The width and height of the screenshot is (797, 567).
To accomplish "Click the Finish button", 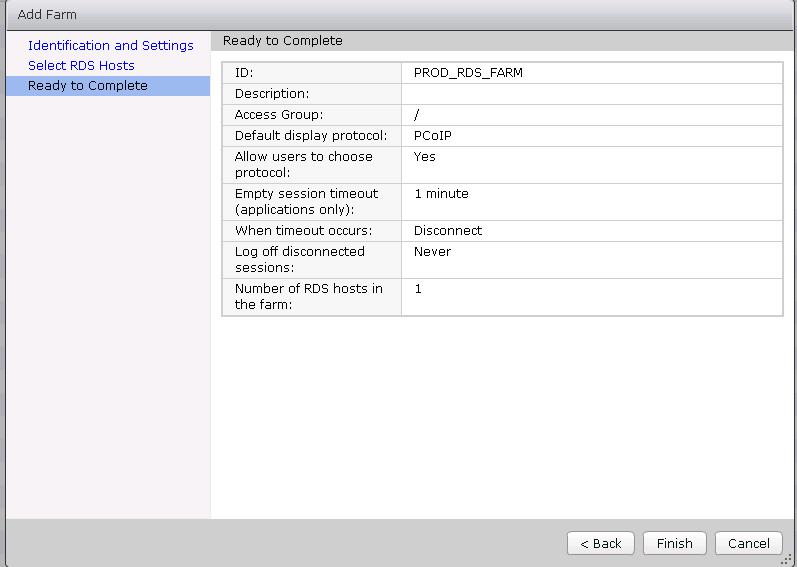I will pos(674,543).
